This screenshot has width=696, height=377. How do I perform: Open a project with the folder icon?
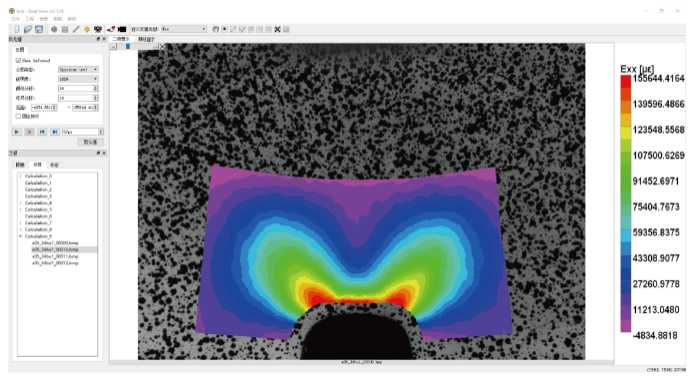pyautogui.click(x=28, y=29)
